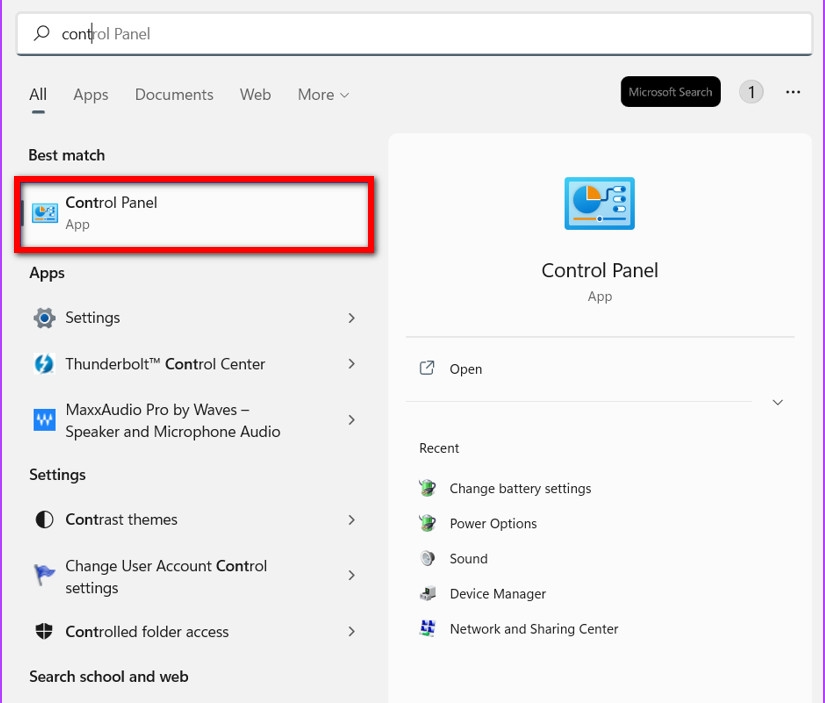The height and width of the screenshot is (703, 825).
Task: Click the Settings gear icon
Action: point(44,317)
